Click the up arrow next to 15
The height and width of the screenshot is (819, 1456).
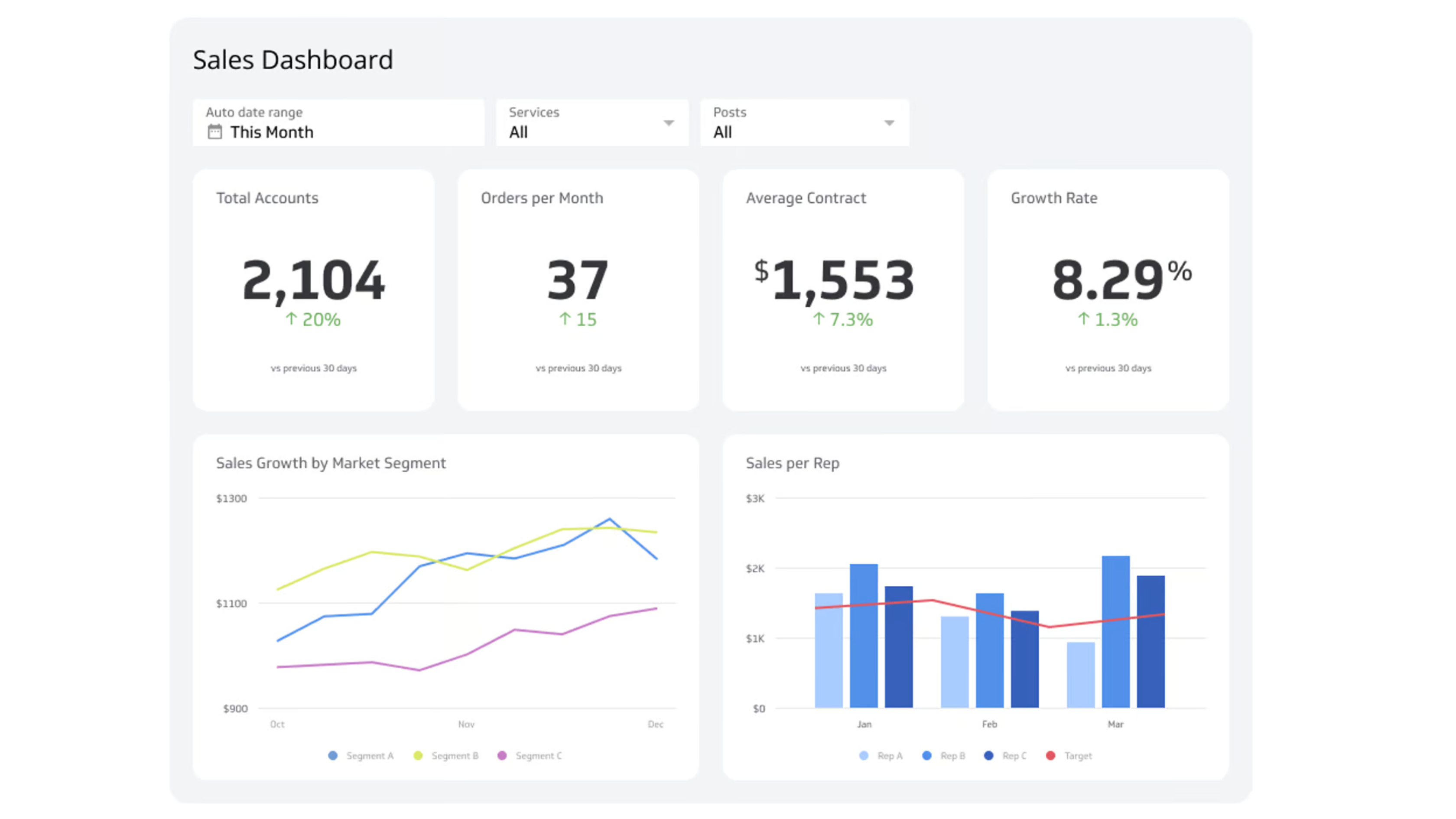pos(565,319)
